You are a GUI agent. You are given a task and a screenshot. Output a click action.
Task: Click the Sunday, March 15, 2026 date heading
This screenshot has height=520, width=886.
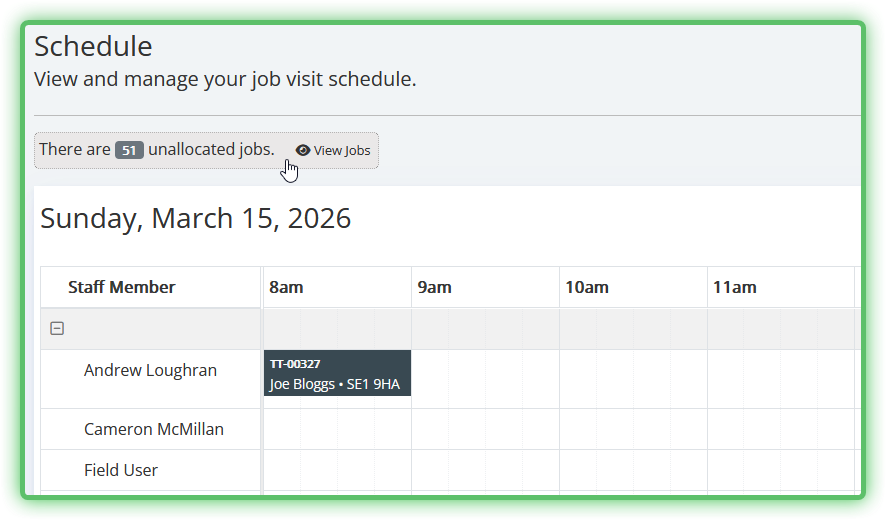(195, 218)
